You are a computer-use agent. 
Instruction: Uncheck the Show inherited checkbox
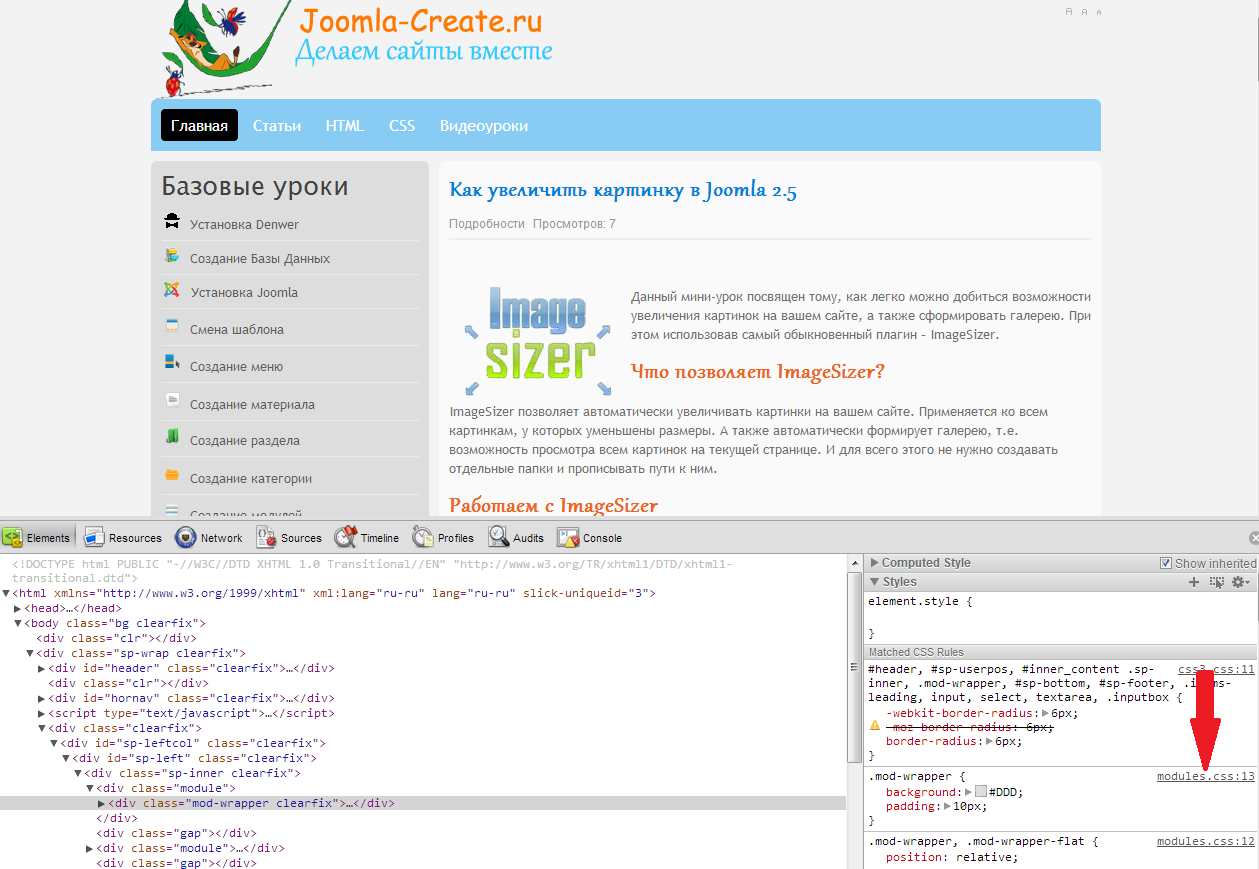(x=1166, y=563)
